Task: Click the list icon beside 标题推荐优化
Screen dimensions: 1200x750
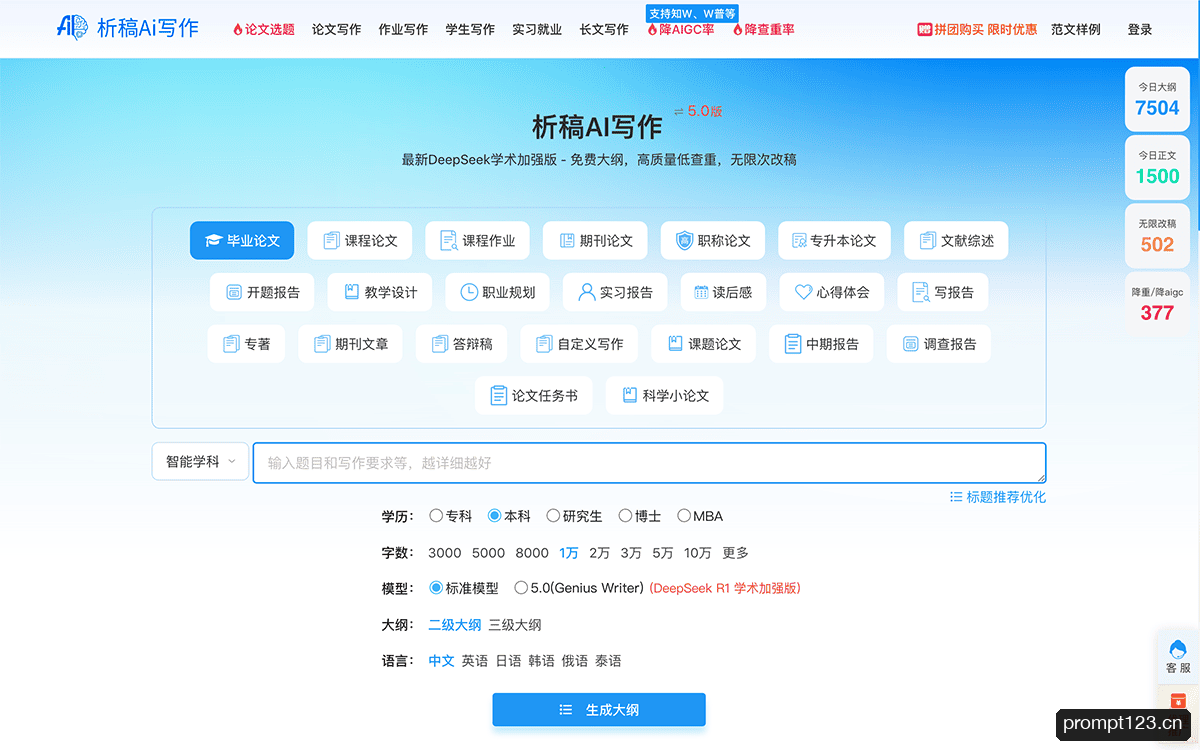Action: [x=956, y=497]
